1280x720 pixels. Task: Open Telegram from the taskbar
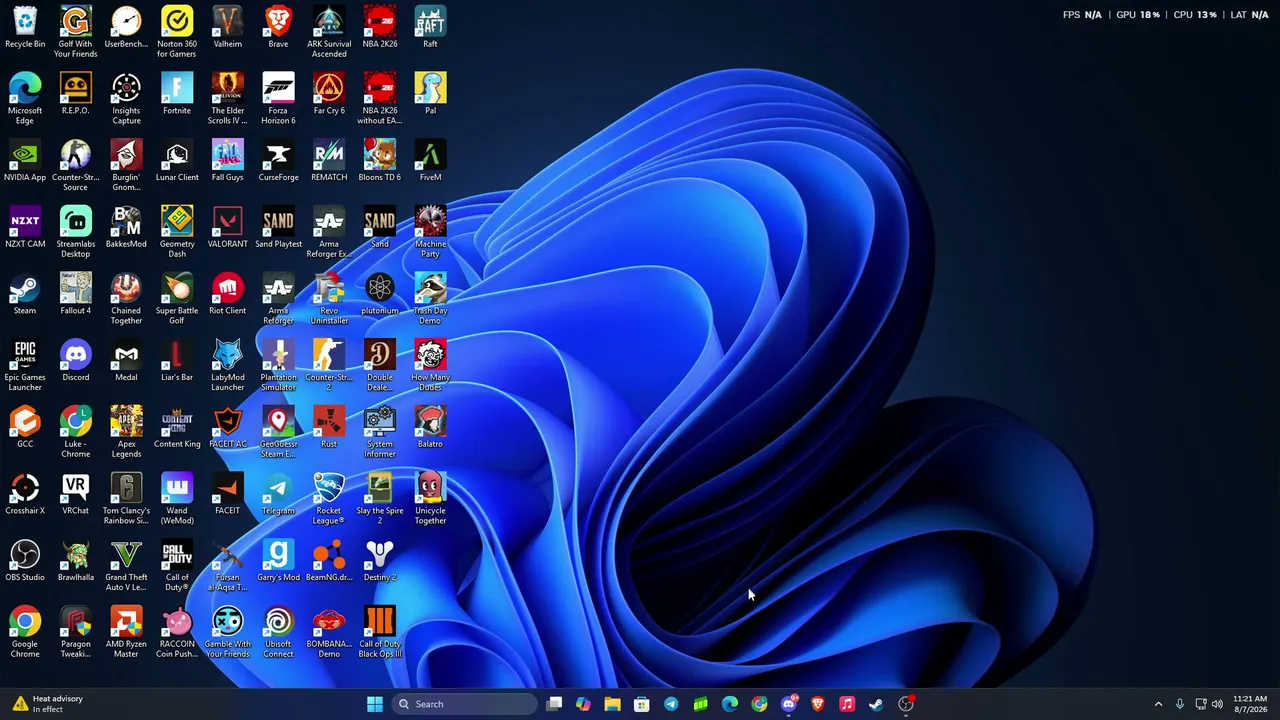[x=671, y=704]
